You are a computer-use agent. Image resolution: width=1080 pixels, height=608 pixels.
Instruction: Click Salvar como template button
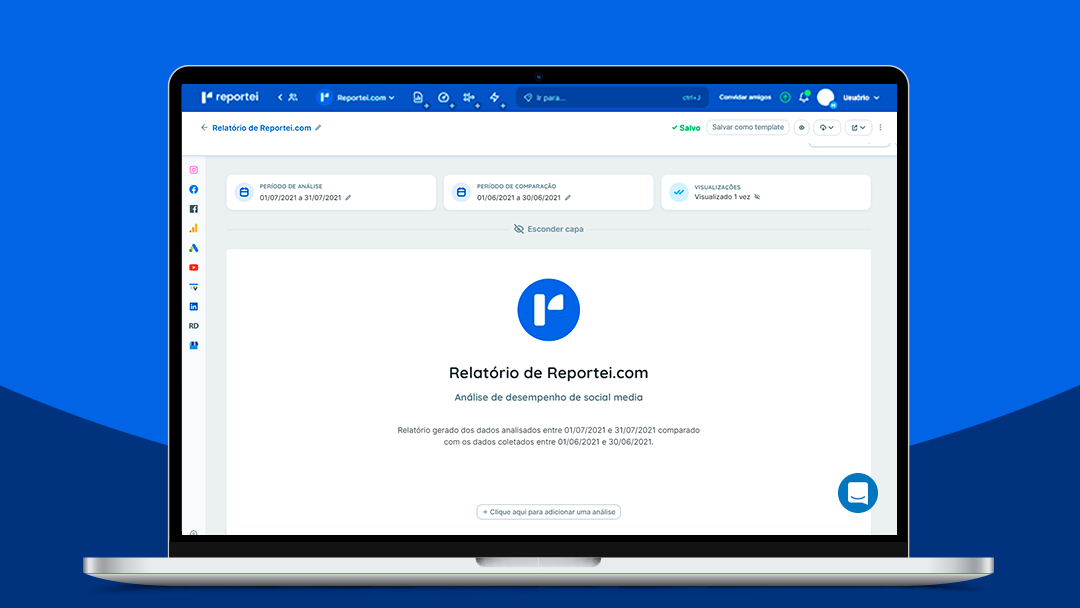(748, 127)
